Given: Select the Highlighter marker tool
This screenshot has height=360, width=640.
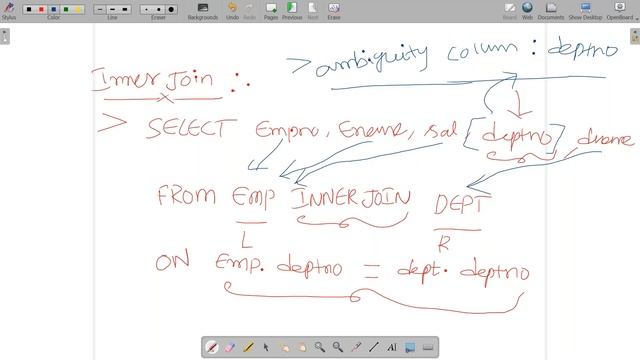Looking at the screenshot, I should tap(248, 347).
